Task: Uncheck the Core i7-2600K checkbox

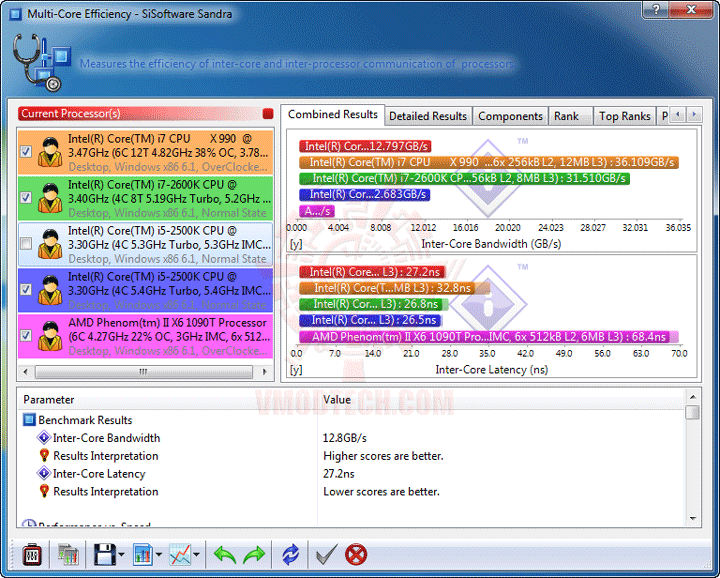Action: (26, 197)
